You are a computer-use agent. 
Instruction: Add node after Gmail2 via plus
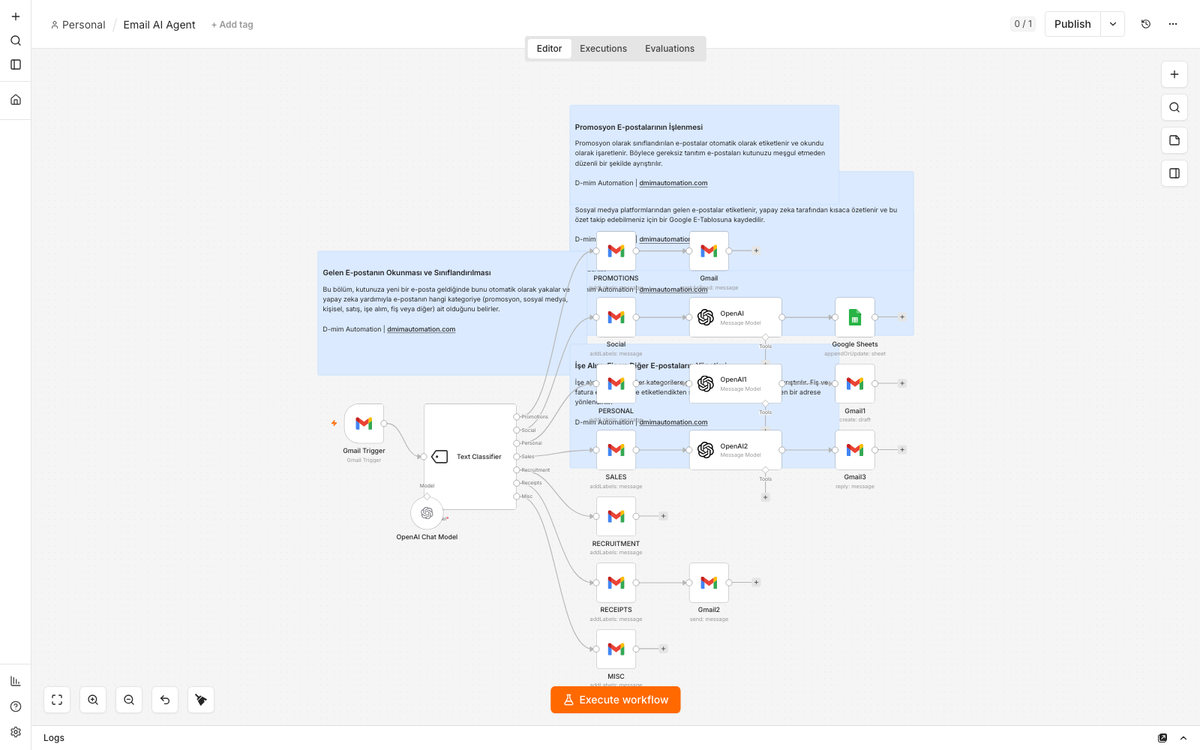(756, 582)
